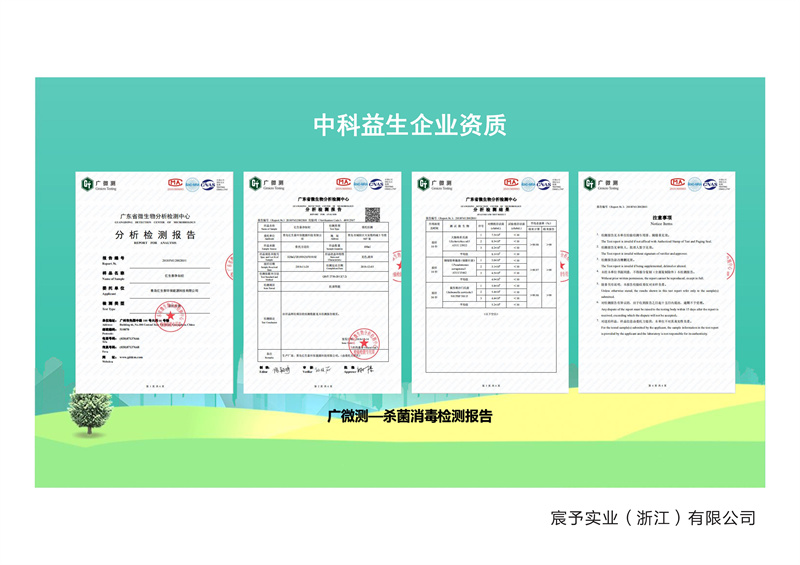800x565 pixels.
Task: Click the green GT logo on the cover page
Action: (87, 184)
